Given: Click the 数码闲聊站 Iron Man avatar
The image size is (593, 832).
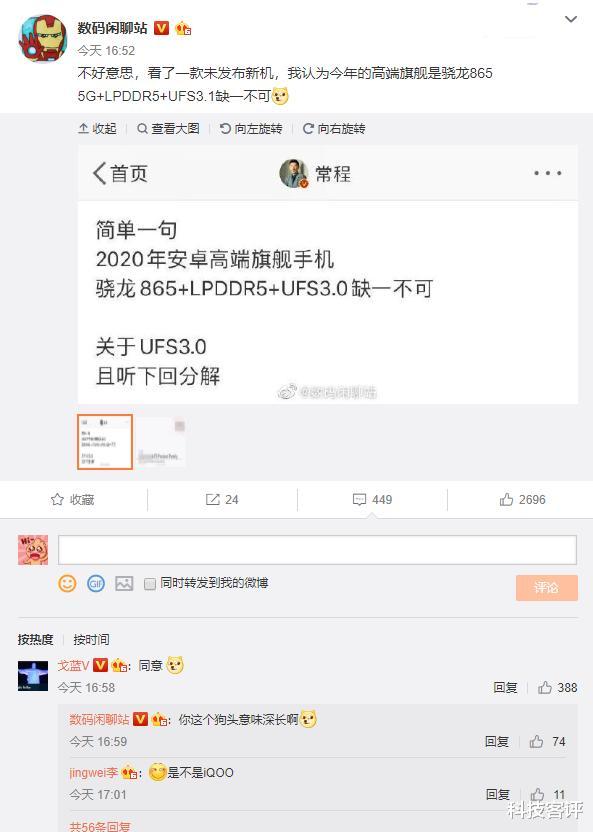Looking at the screenshot, I should tap(43, 38).
